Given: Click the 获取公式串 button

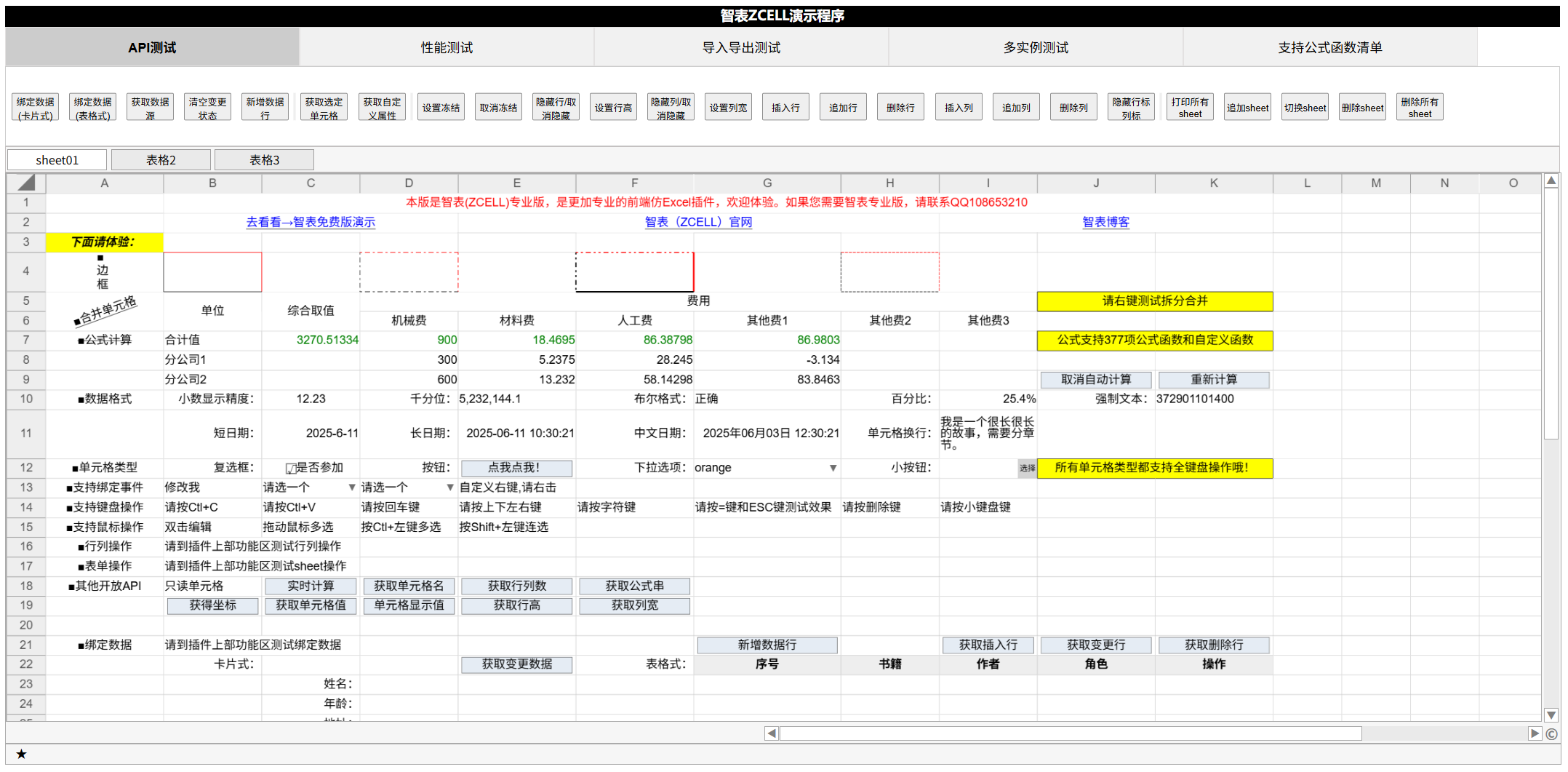Looking at the screenshot, I should 635,586.
